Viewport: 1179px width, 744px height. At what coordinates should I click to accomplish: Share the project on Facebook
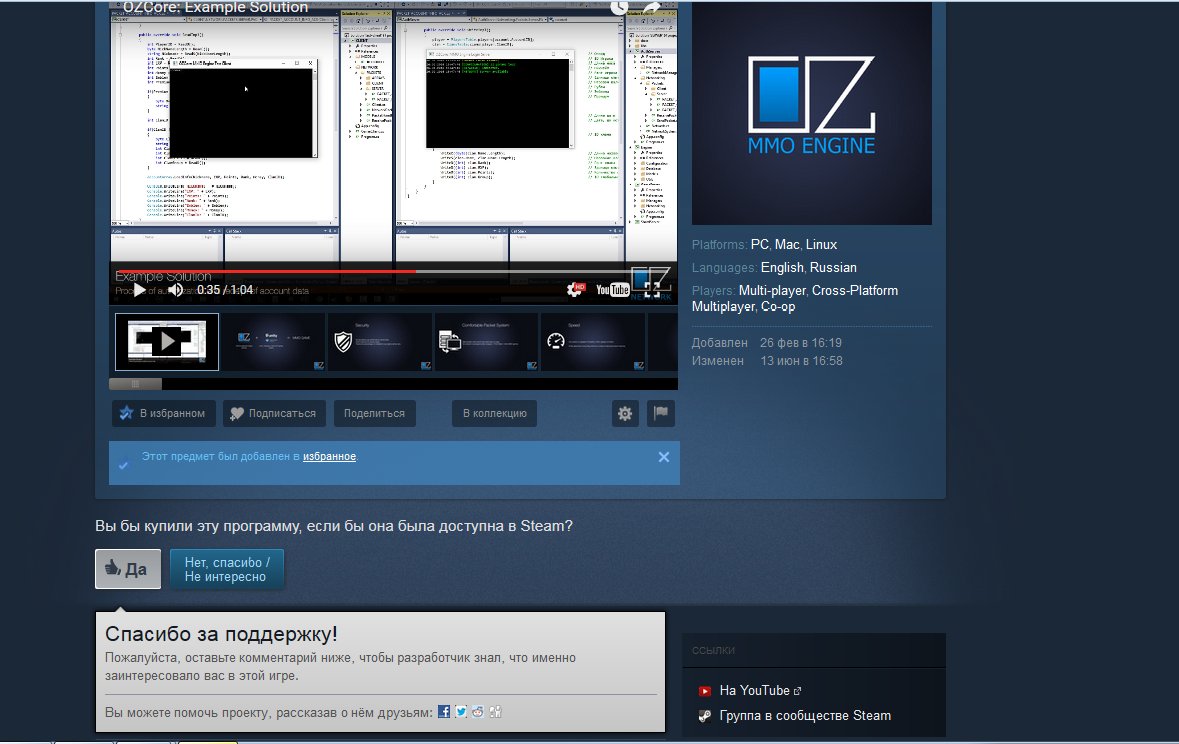(x=444, y=711)
